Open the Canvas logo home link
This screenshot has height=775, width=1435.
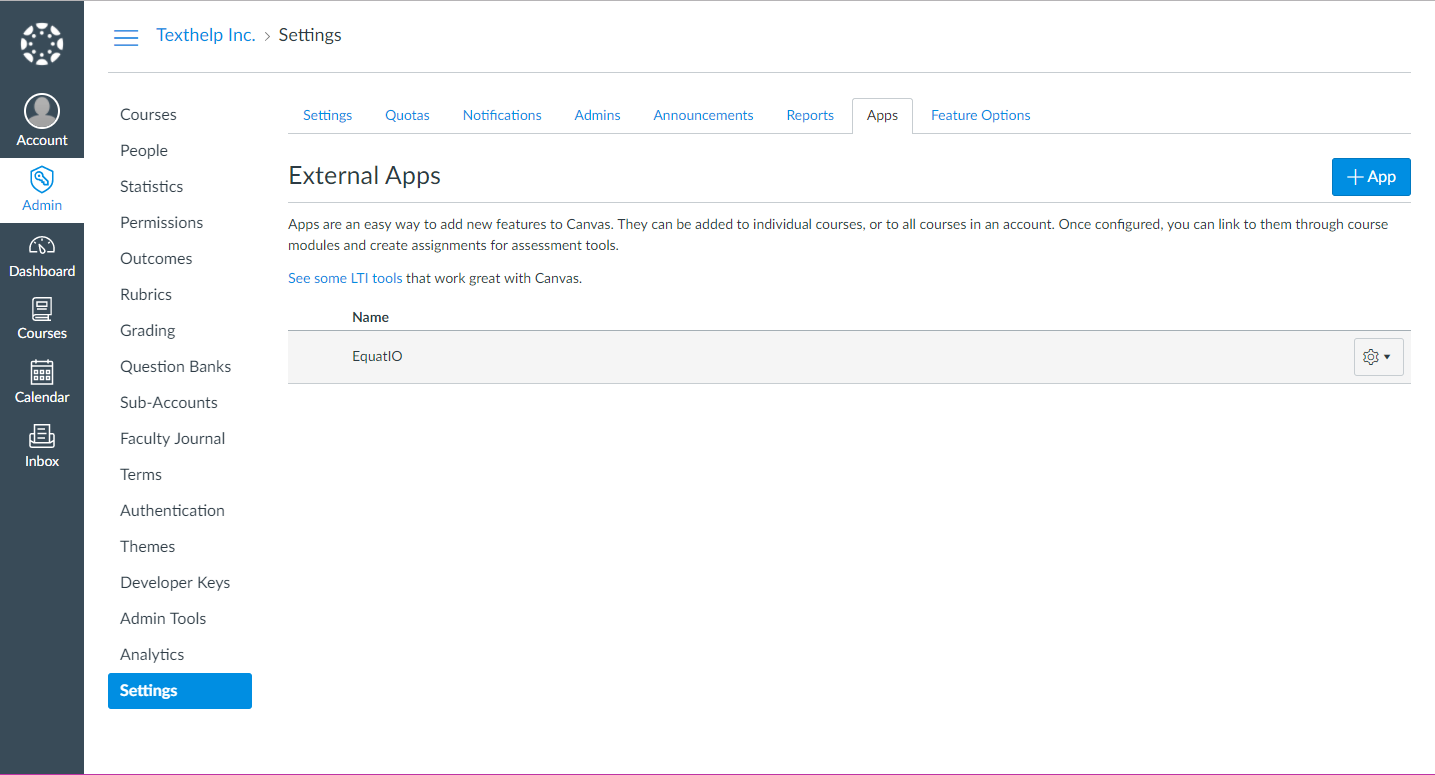coord(42,44)
